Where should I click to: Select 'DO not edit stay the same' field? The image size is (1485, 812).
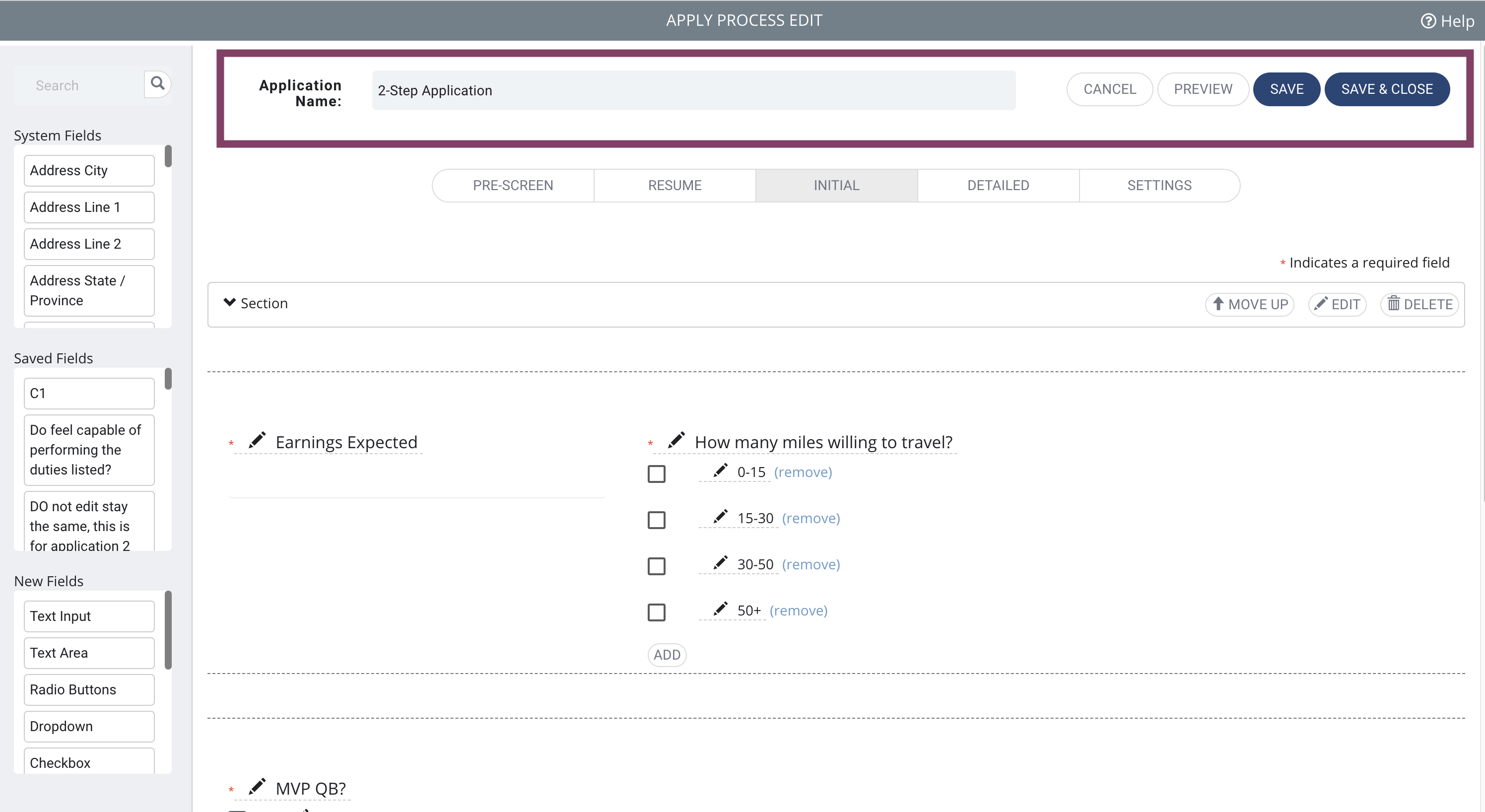point(89,522)
